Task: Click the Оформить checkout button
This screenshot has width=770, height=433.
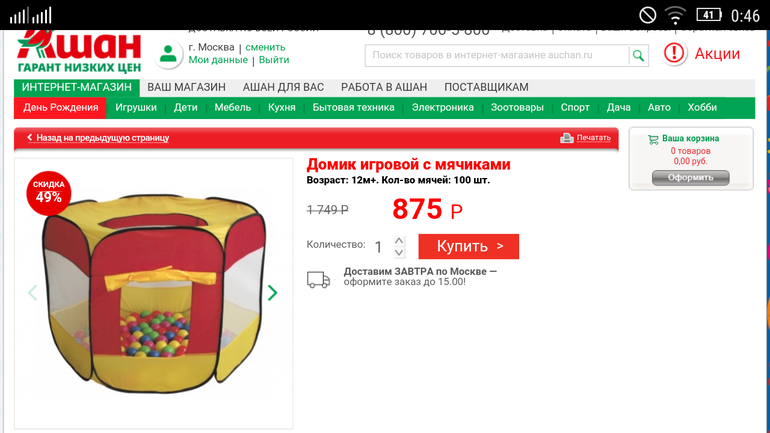Action: [x=690, y=178]
